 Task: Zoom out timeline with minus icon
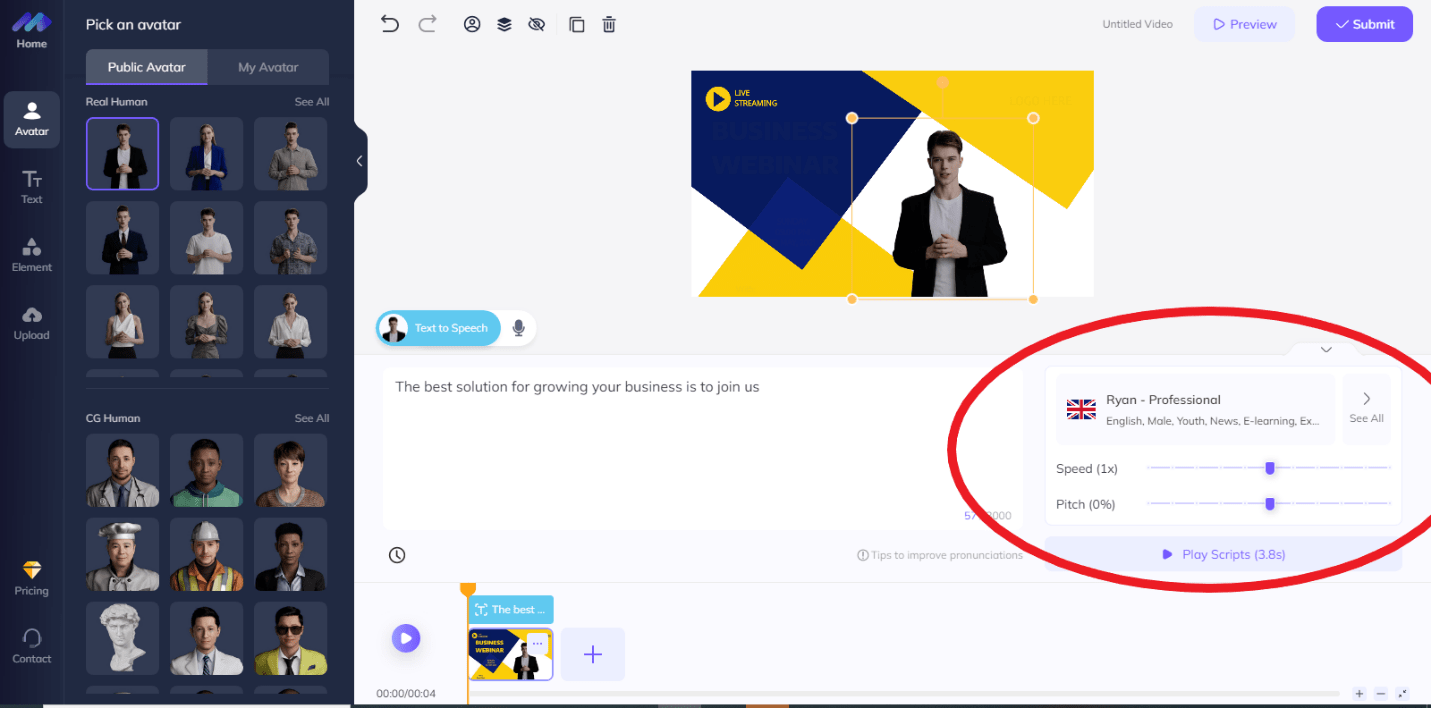coord(1381,694)
